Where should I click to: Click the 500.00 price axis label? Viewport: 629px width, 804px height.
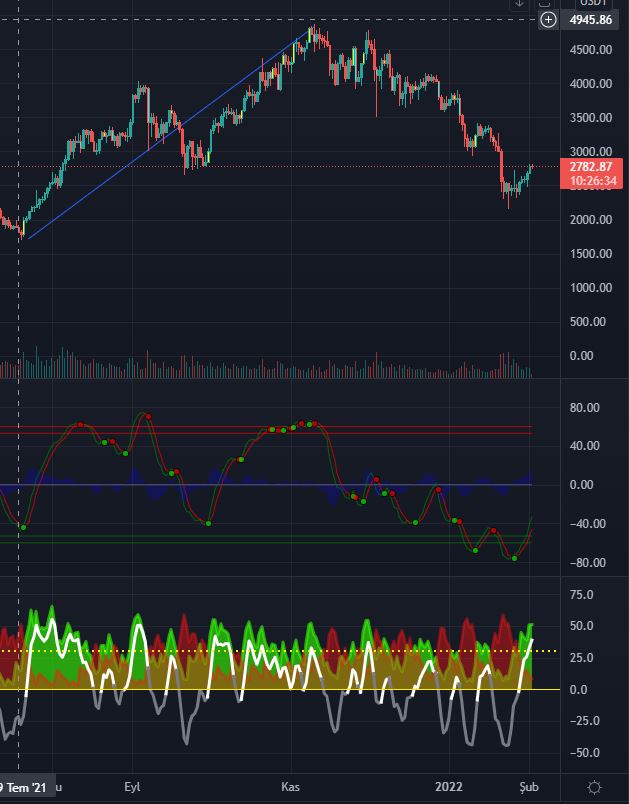click(x=587, y=321)
